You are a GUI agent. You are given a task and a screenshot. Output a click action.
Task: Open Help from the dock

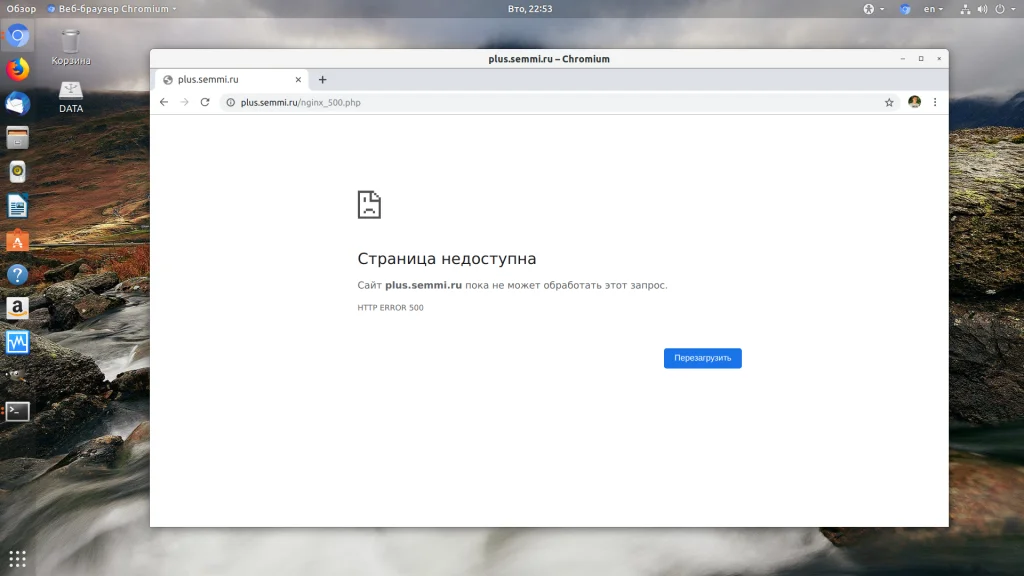(x=18, y=274)
